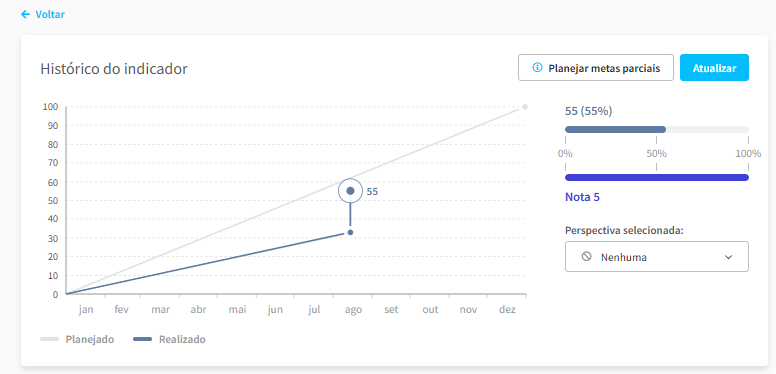Image resolution: width=776 pixels, height=374 pixels.
Task: Click the back arrow icon beside Voltar
Action: coord(25,14)
